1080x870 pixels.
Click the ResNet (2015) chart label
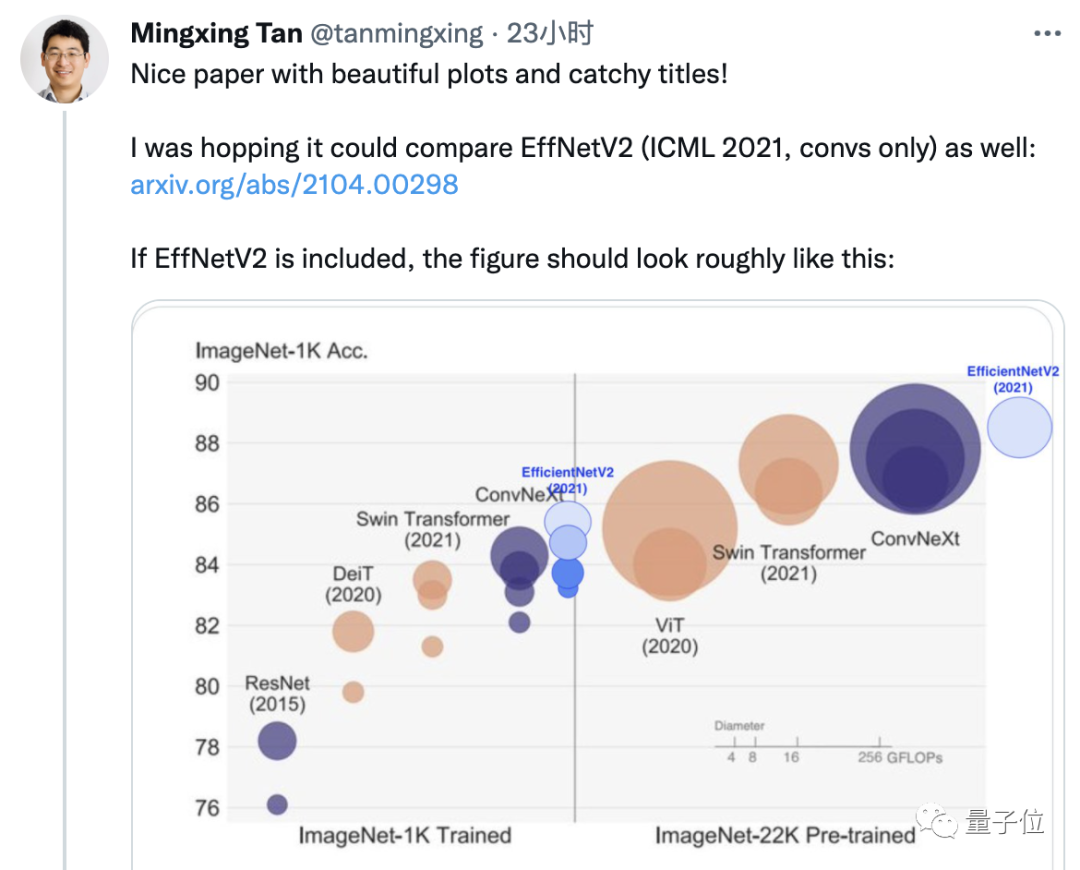coord(277,694)
